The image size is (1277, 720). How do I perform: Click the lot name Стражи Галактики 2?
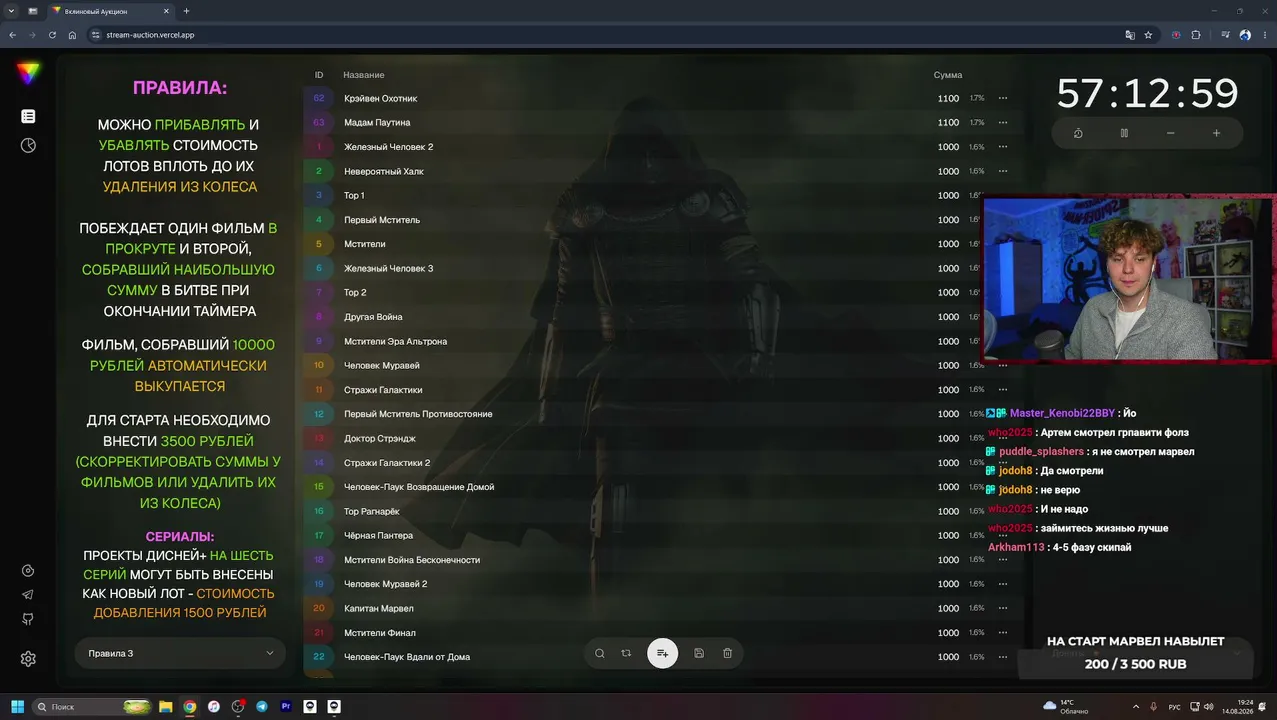pos(387,463)
